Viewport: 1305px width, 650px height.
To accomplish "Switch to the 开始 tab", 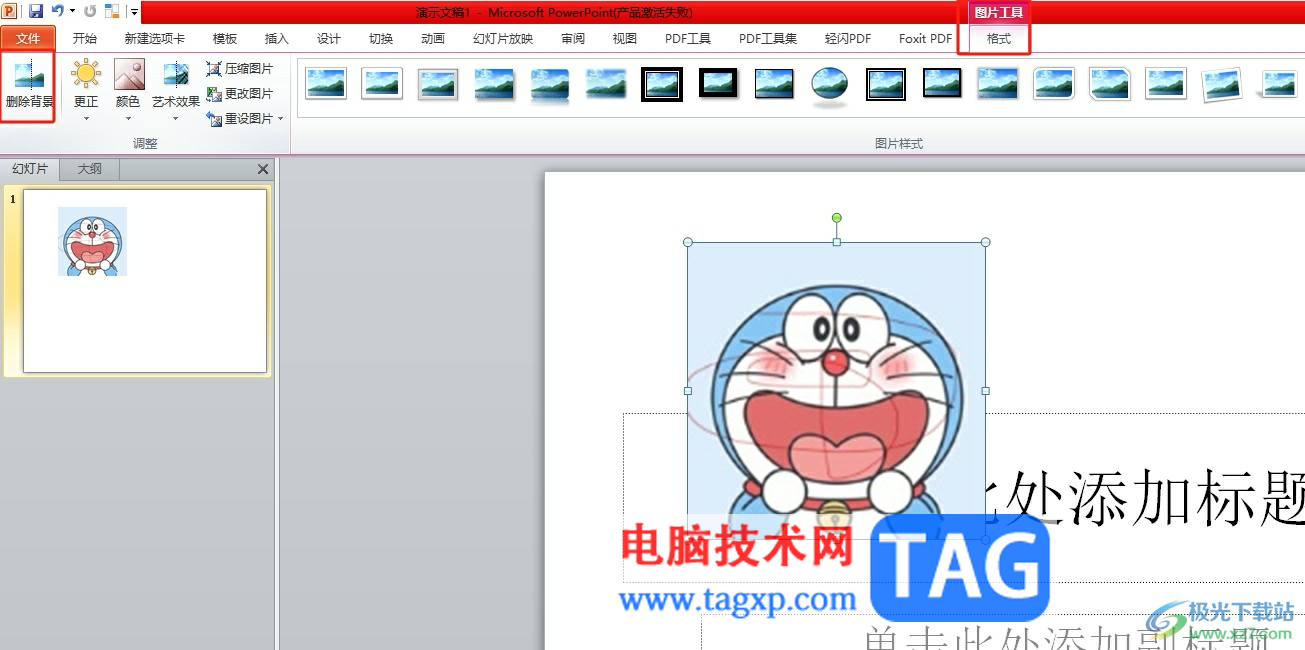I will coord(85,39).
